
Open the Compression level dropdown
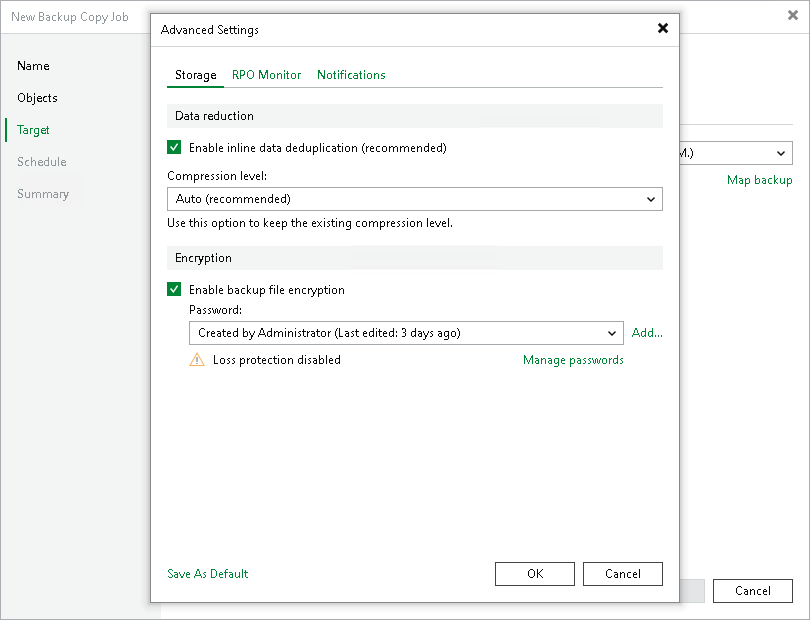pyautogui.click(x=652, y=199)
